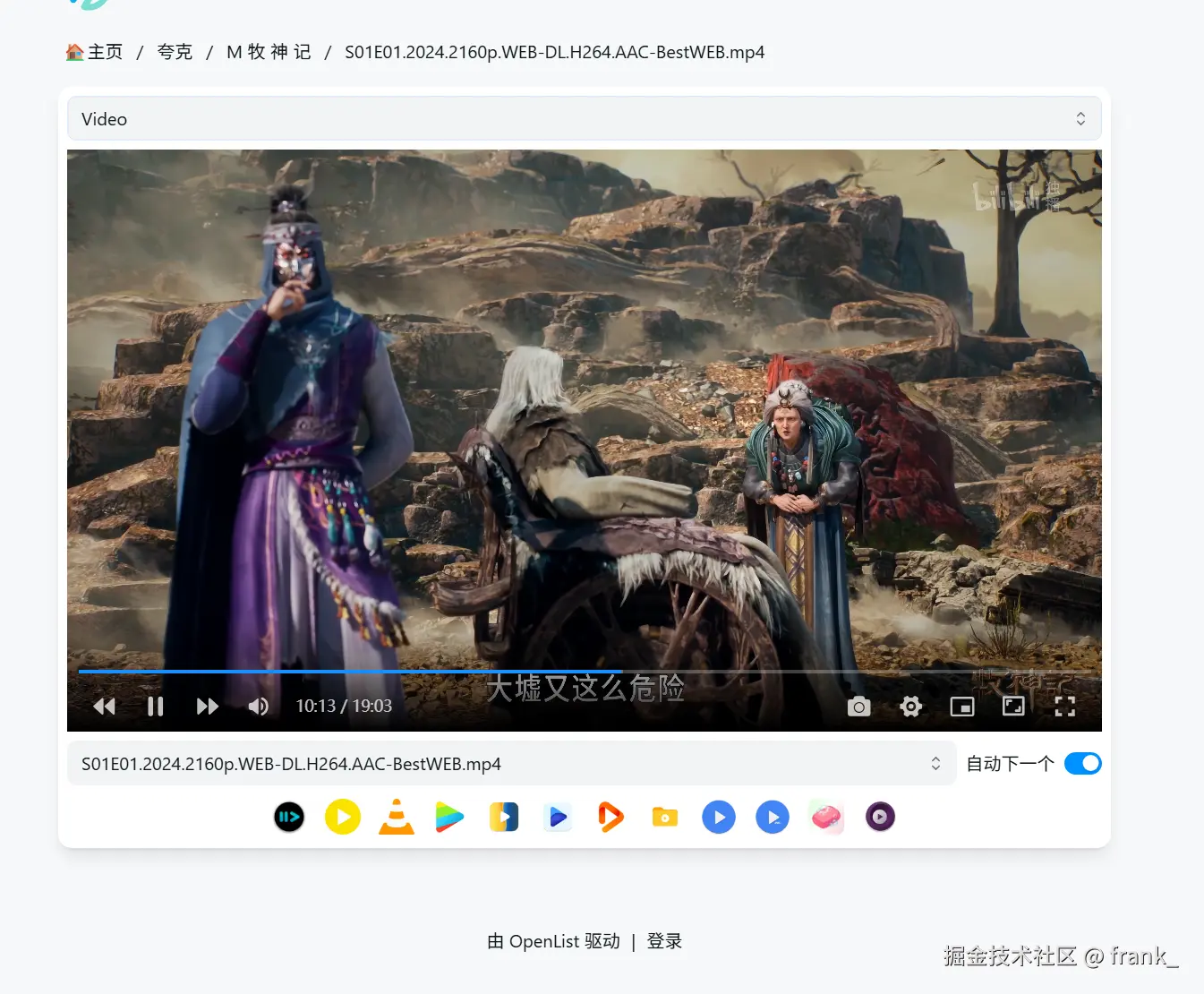Open video in pink iPlay icon
This screenshot has height=994, width=1204.
coord(826,817)
